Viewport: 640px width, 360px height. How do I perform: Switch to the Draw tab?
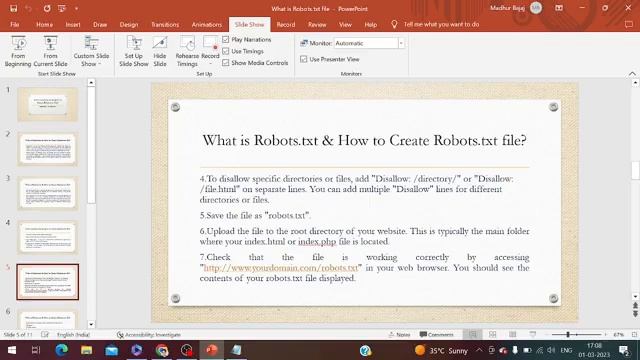[100, 24]
